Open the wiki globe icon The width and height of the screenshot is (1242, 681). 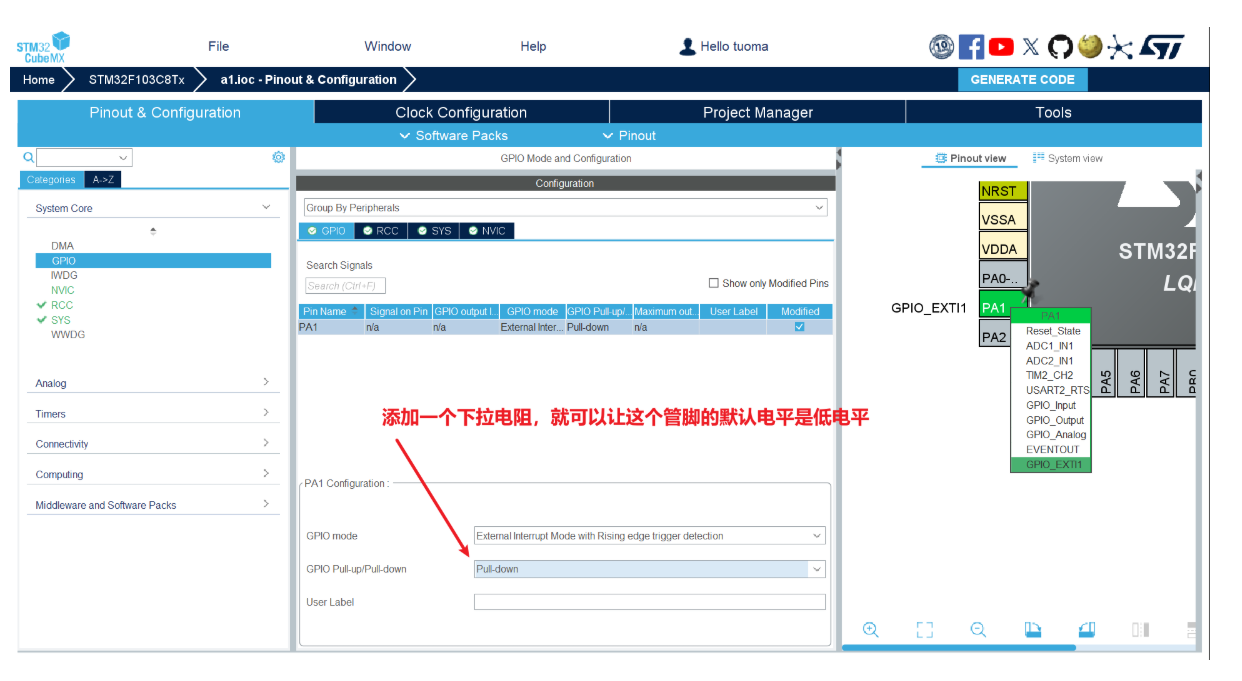coord(1090,46)
